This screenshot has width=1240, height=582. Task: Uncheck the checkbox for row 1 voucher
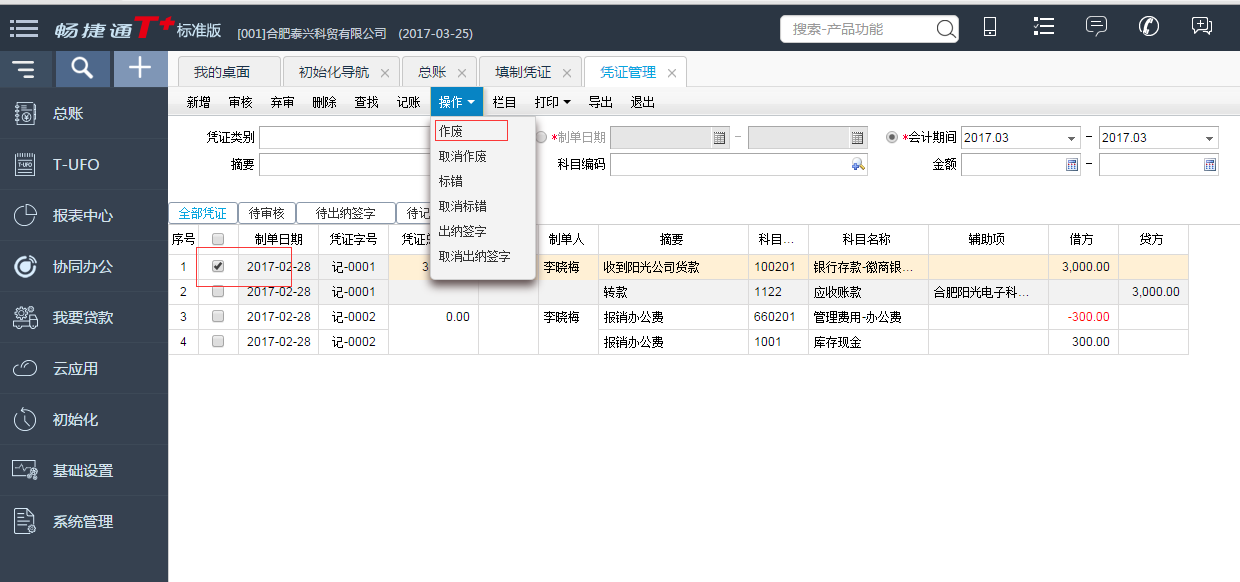point(218,267)
